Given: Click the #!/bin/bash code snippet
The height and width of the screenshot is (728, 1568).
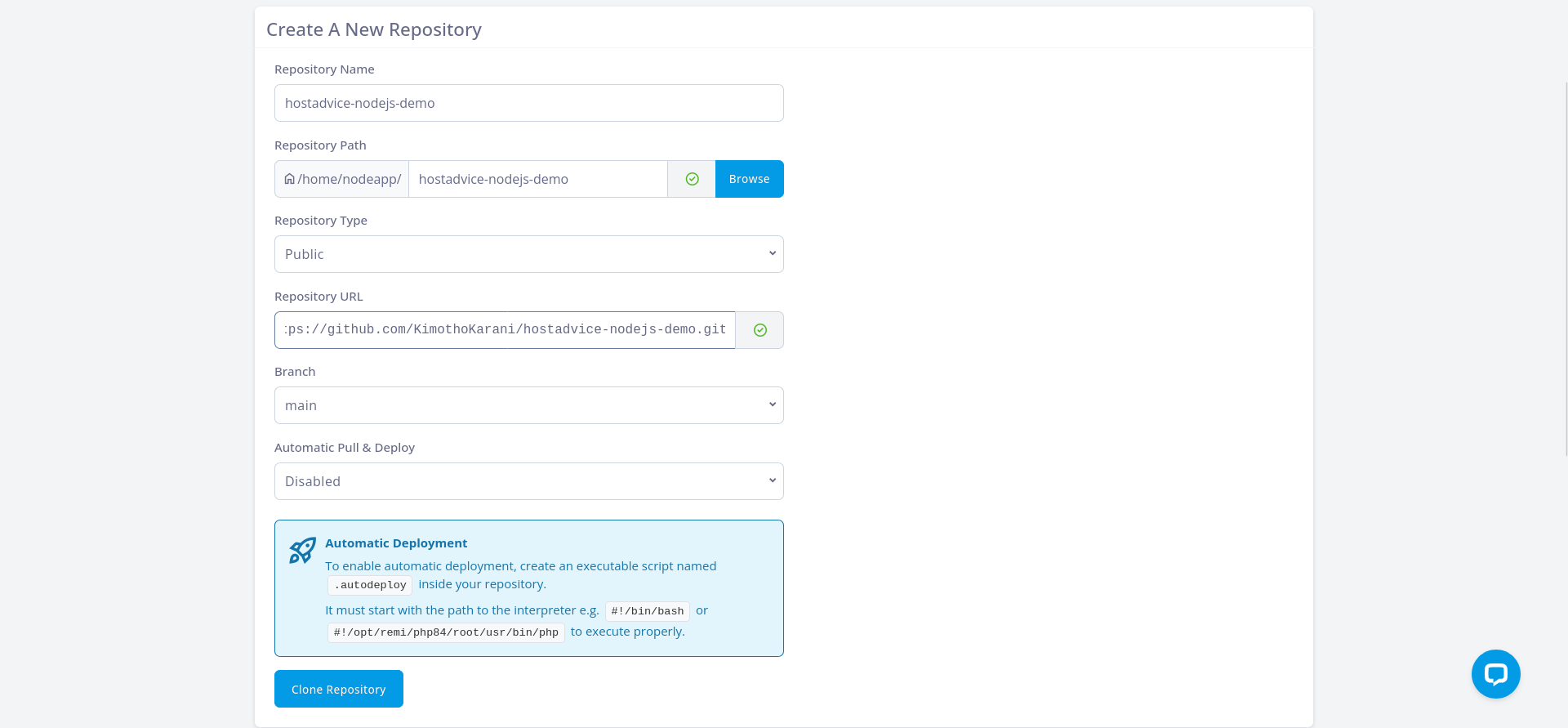Looking at the screenshot, I should point(648,611).
